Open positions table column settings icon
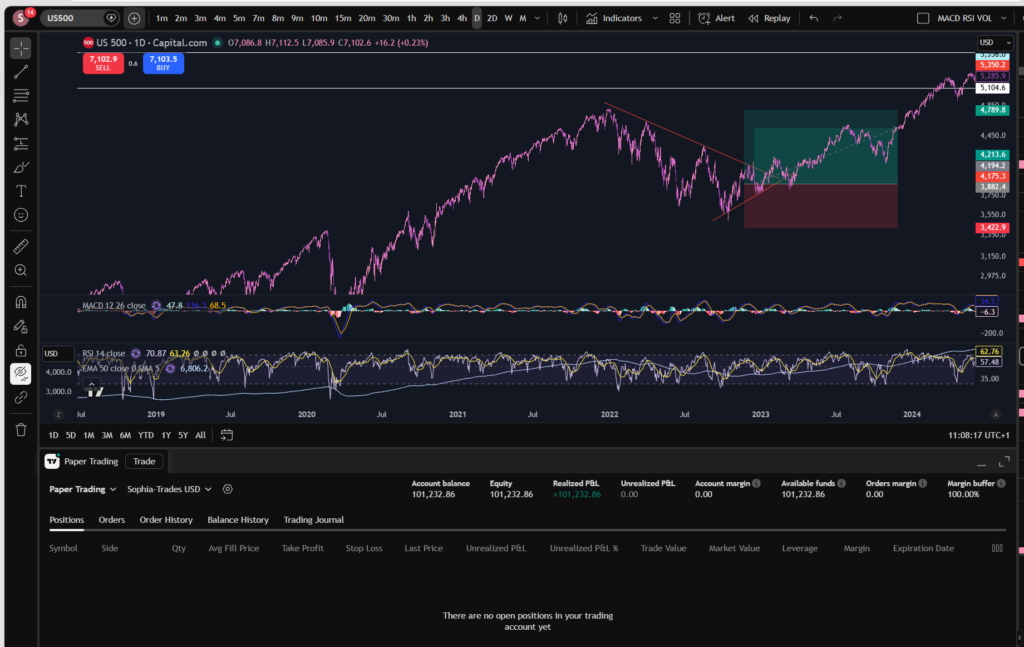The height and width of the screenshot is (647, 1024). pos(997,548)
